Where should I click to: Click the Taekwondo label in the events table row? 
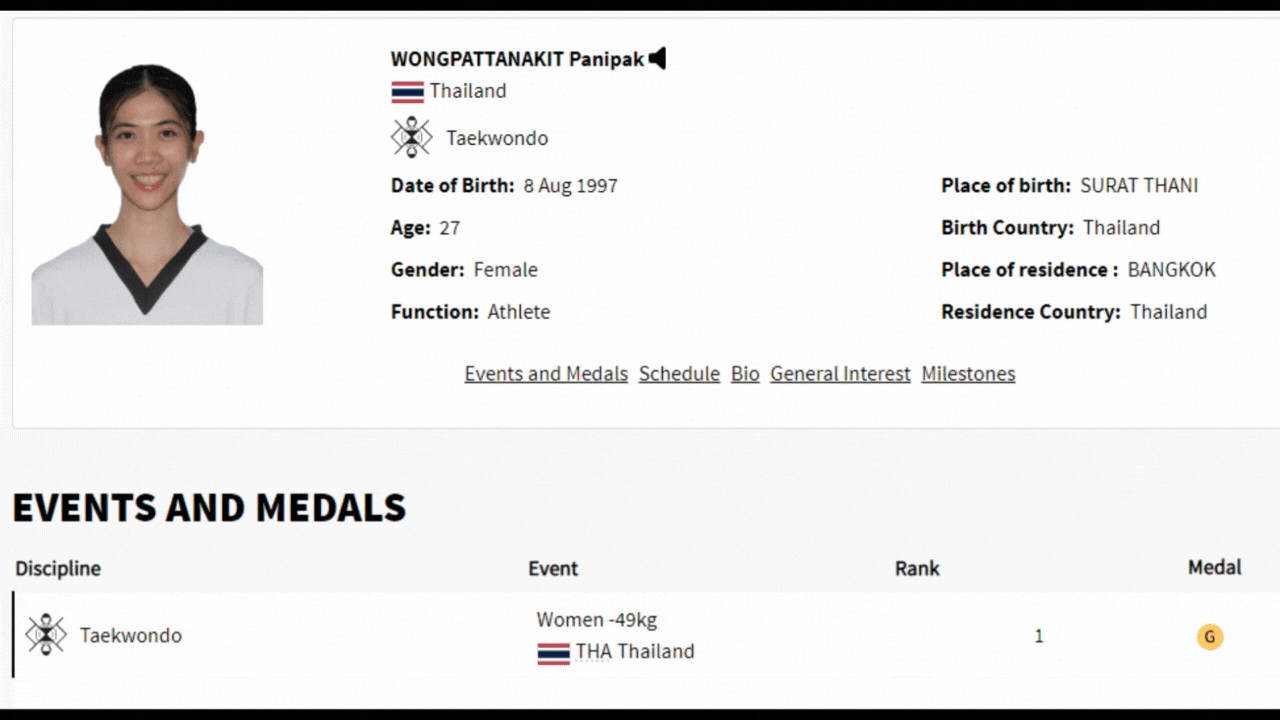[x=131, y=636]
